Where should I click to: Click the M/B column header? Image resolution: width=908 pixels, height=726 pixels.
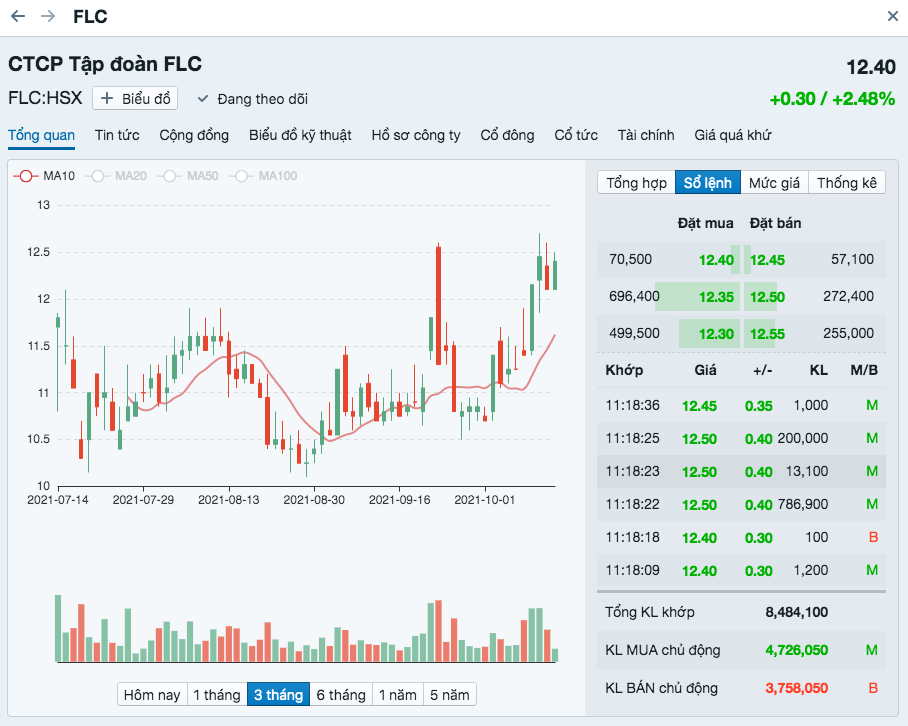coord(864,371)
